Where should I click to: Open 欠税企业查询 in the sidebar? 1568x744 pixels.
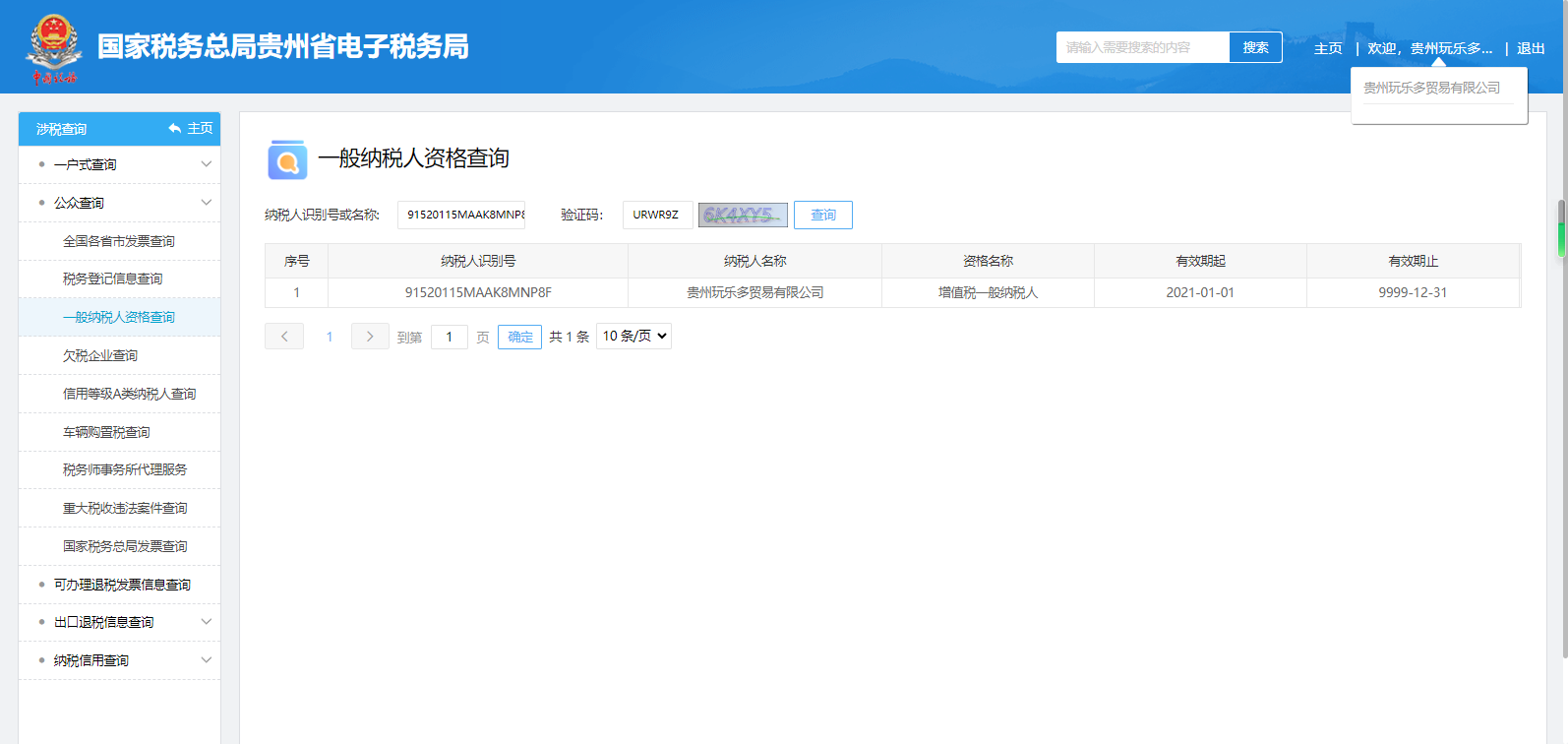(x=100, y=356)
